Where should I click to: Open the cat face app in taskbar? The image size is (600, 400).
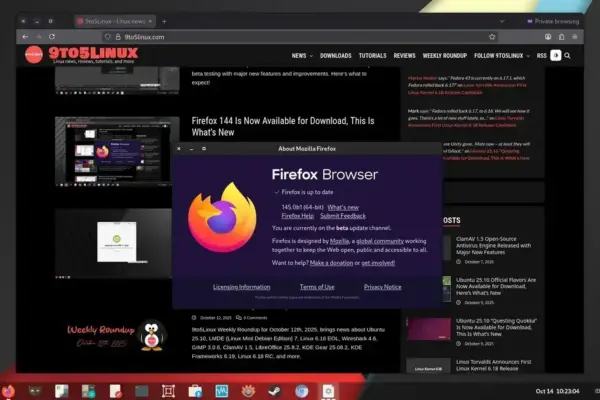click(x=35, y=391)
